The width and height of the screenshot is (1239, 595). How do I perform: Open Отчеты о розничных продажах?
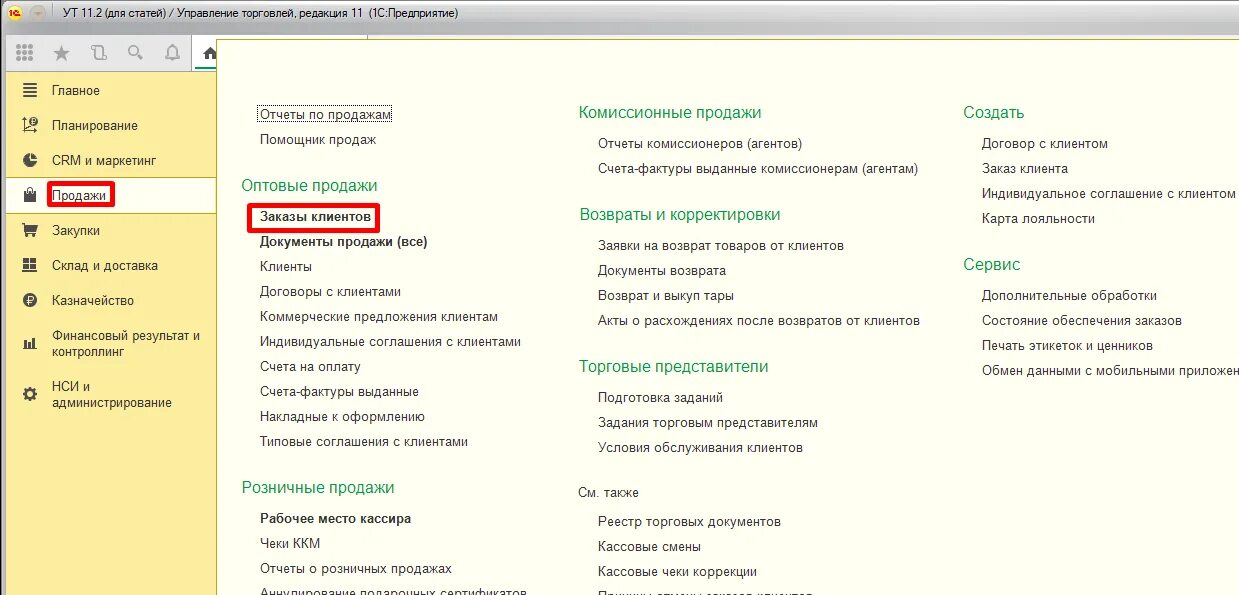click(356, 568)
